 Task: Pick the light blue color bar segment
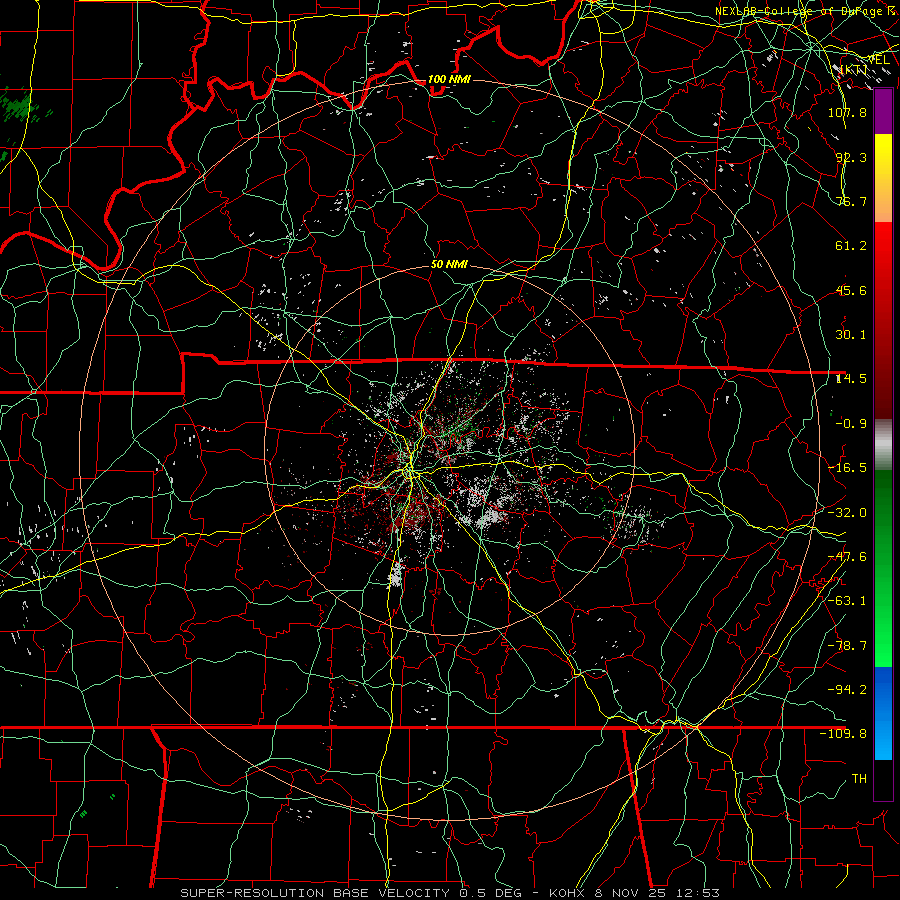point(883,740)
